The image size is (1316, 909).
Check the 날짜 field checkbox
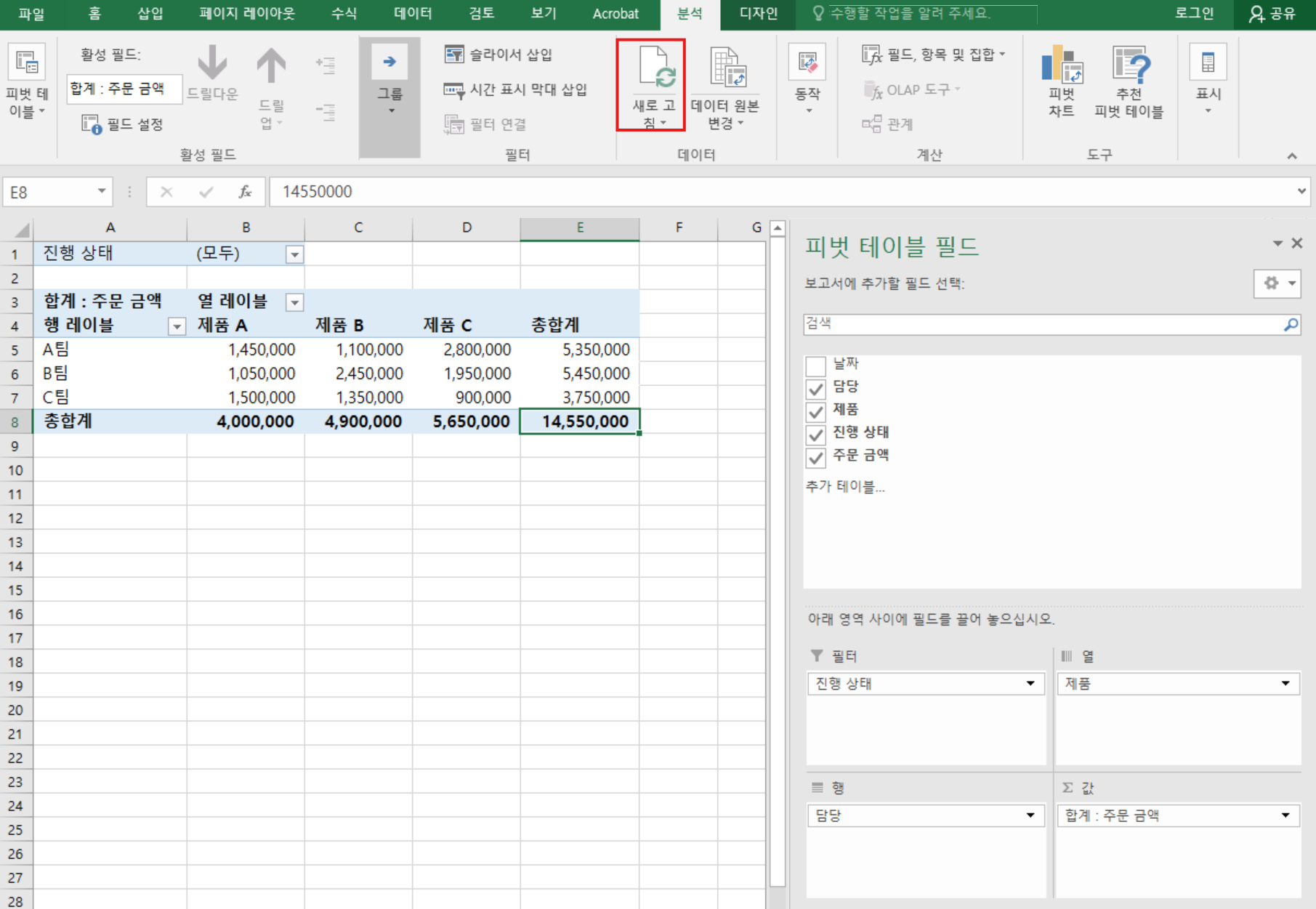(815, 365)
